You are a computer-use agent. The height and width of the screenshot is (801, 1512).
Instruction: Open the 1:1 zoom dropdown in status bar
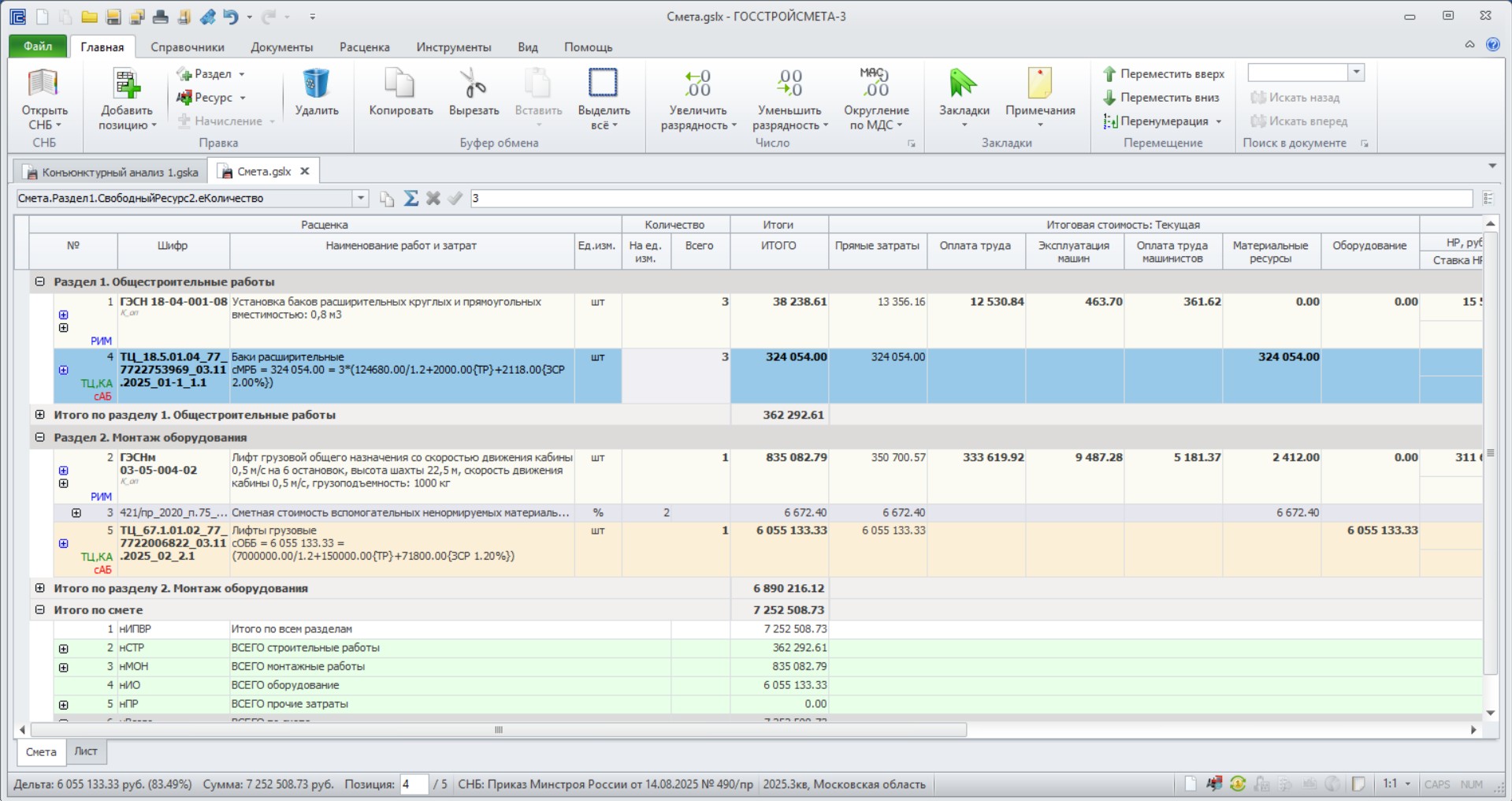pos(1407,784)
